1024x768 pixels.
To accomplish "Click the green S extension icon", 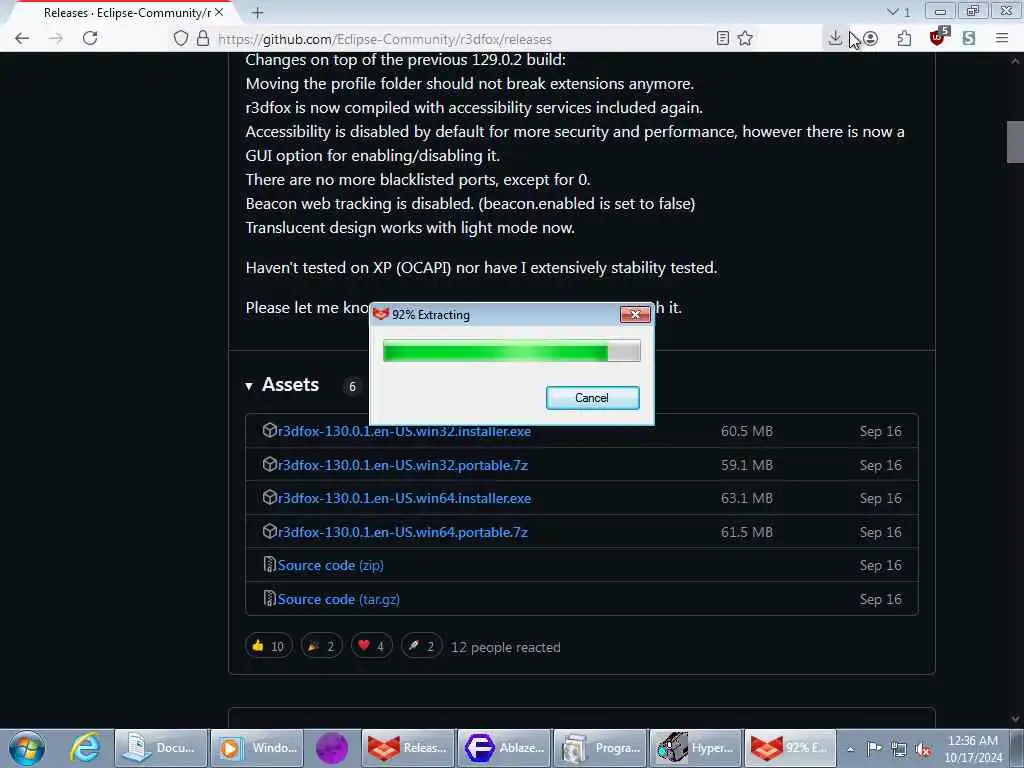I will tap(969, 39).
